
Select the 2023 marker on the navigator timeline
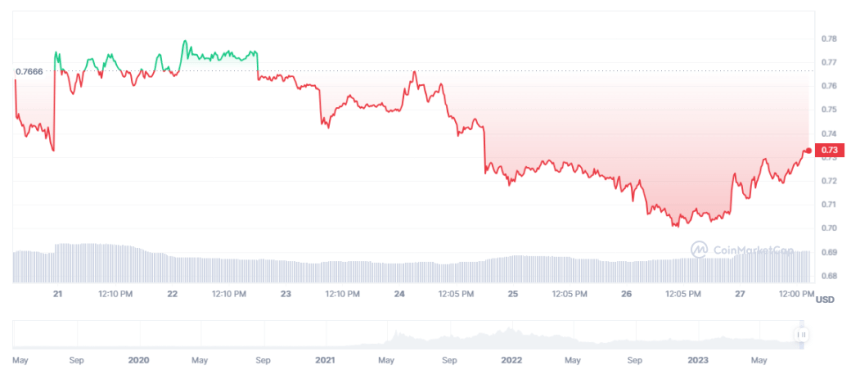698,361
